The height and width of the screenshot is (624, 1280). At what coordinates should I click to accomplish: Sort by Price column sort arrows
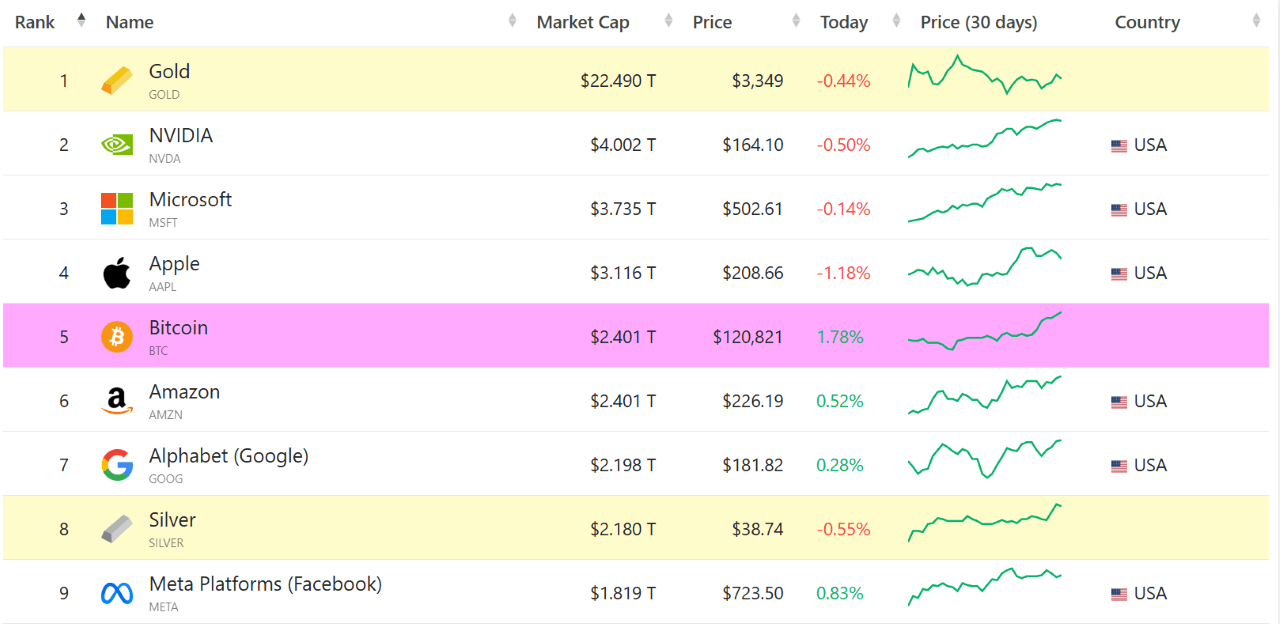click(796, 21)
